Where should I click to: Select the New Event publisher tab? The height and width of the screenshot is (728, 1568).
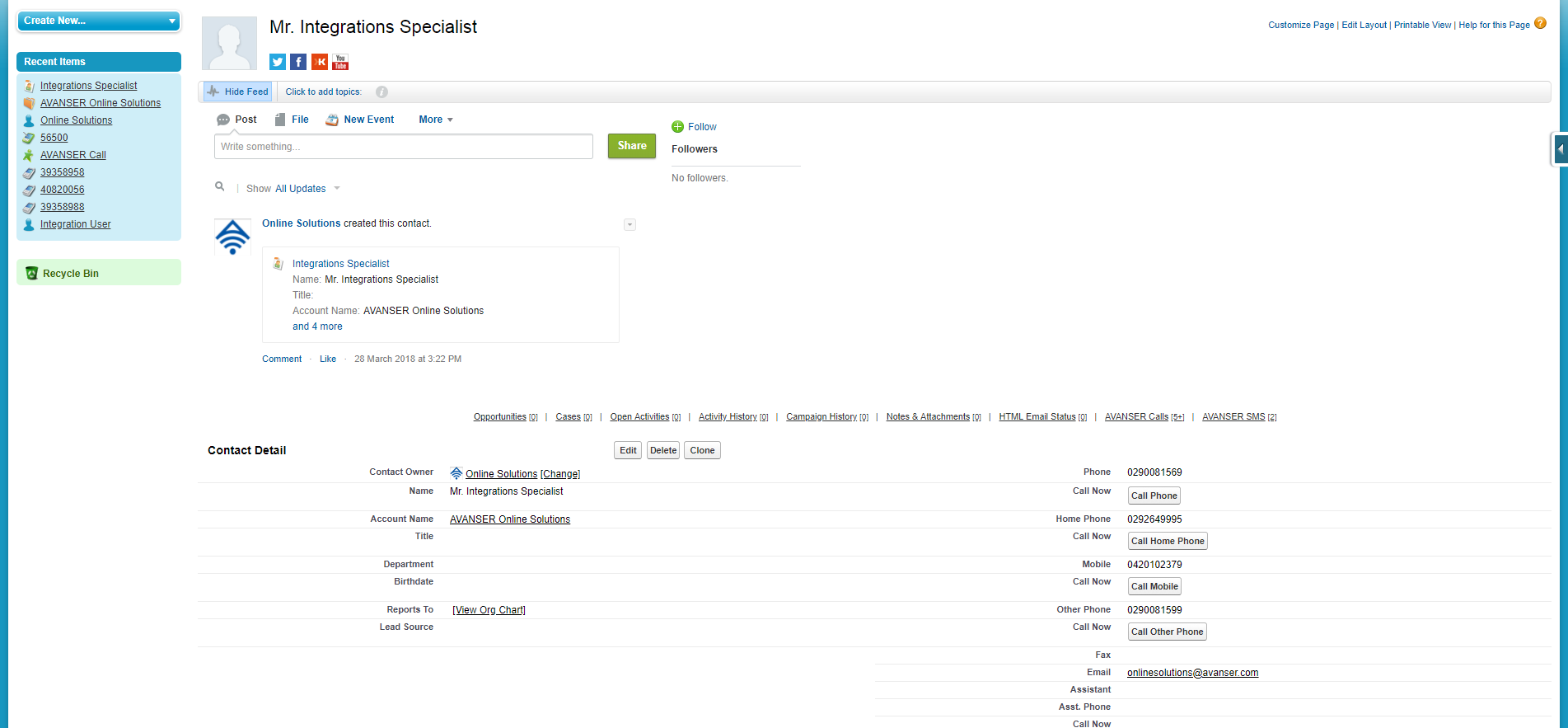point(360,120)
